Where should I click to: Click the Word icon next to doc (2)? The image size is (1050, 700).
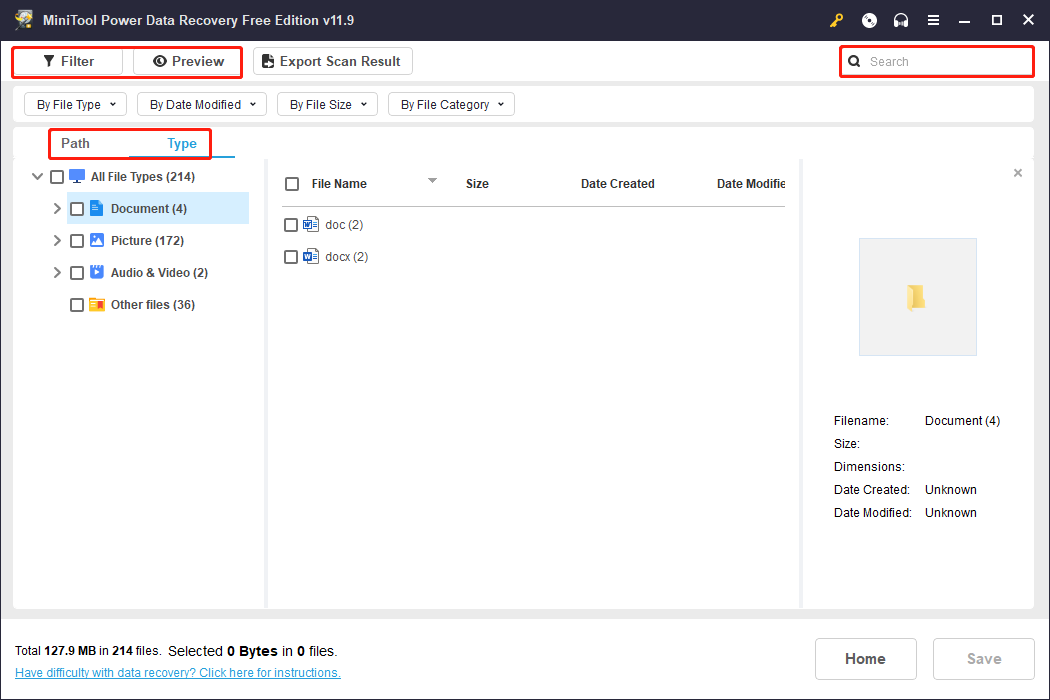(311, 224)
